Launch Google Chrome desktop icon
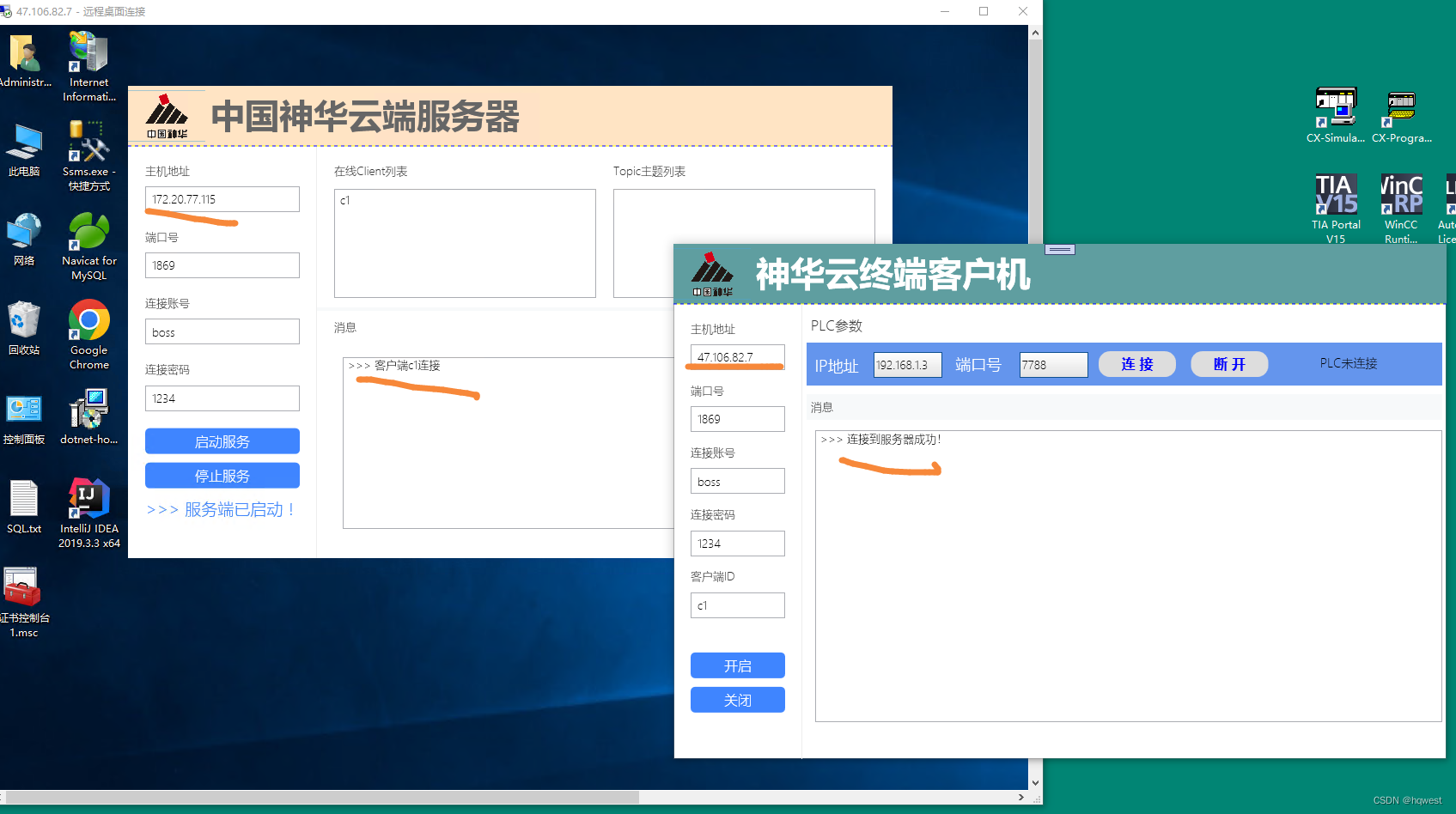Screen dimensions: 1456x814 click(x=88, y=334)
